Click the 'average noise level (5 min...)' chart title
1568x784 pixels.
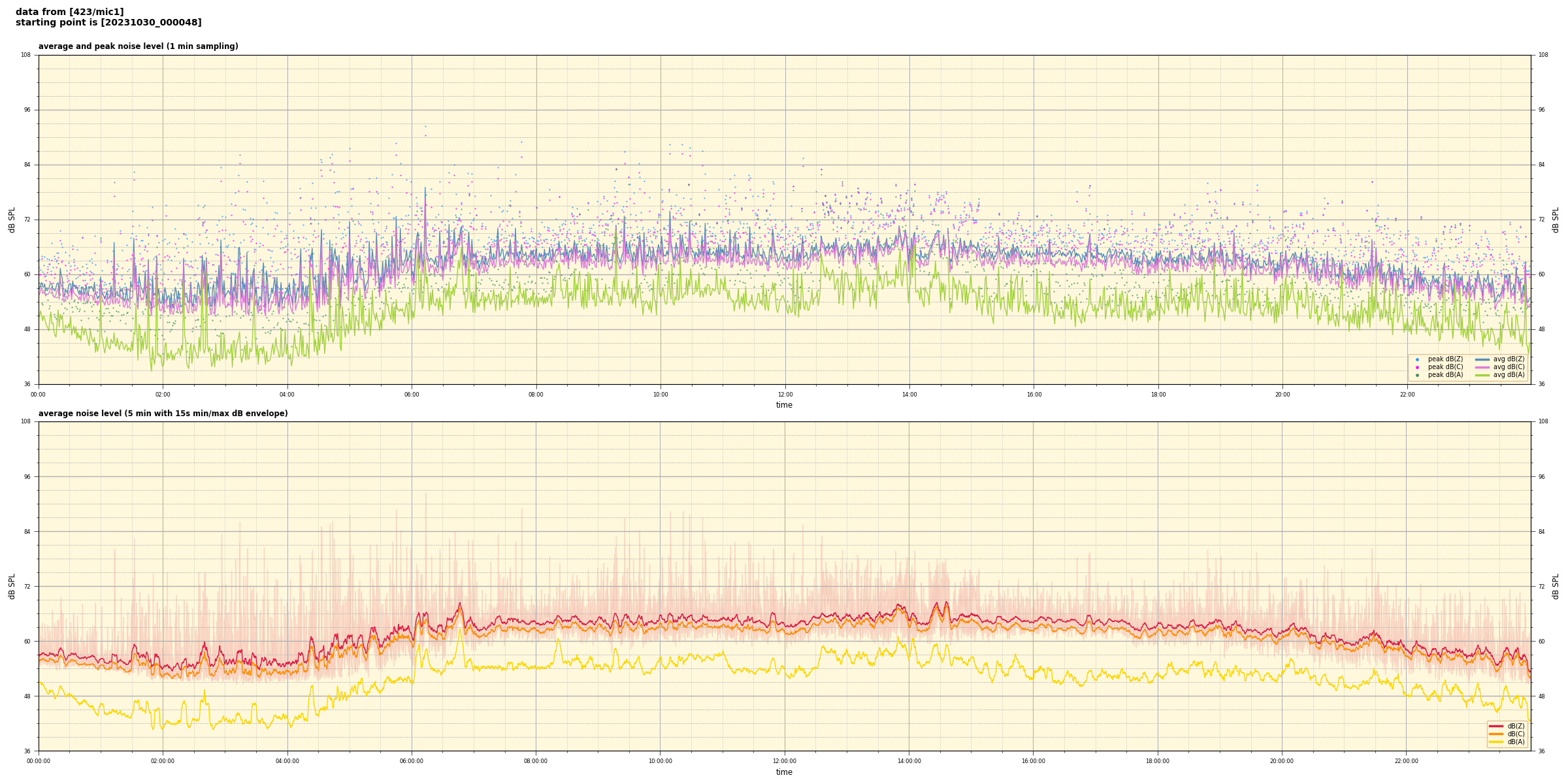click(x=163, y=414)
